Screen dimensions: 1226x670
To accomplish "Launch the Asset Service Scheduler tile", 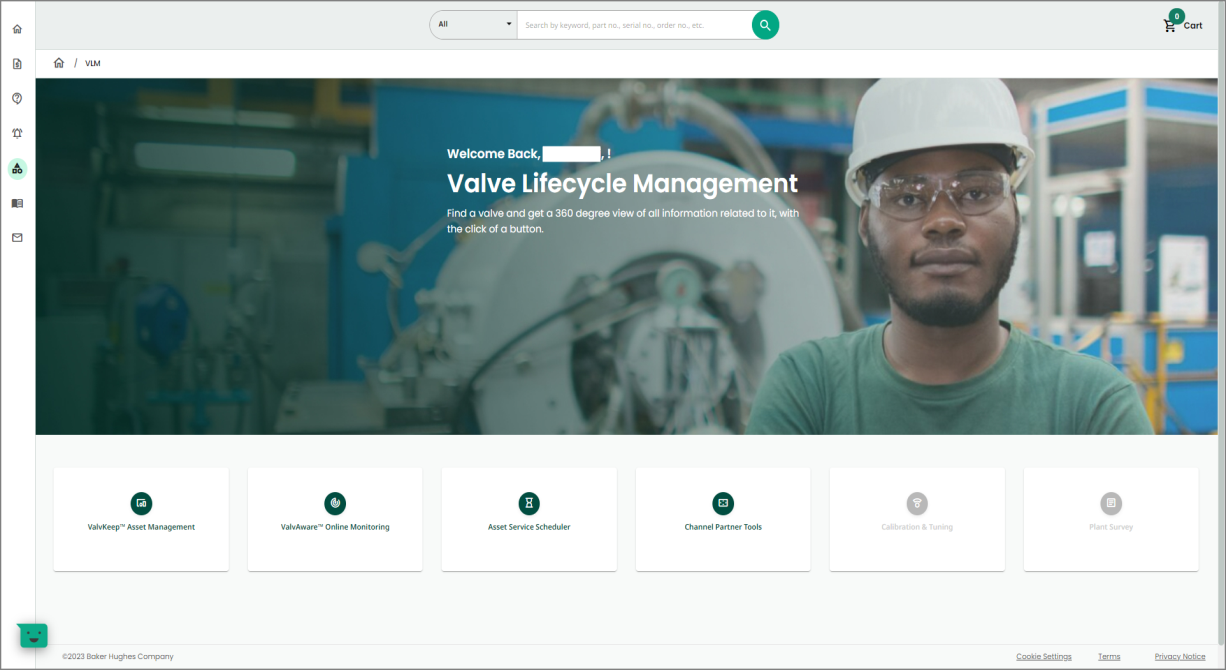I will coord(528,503).
